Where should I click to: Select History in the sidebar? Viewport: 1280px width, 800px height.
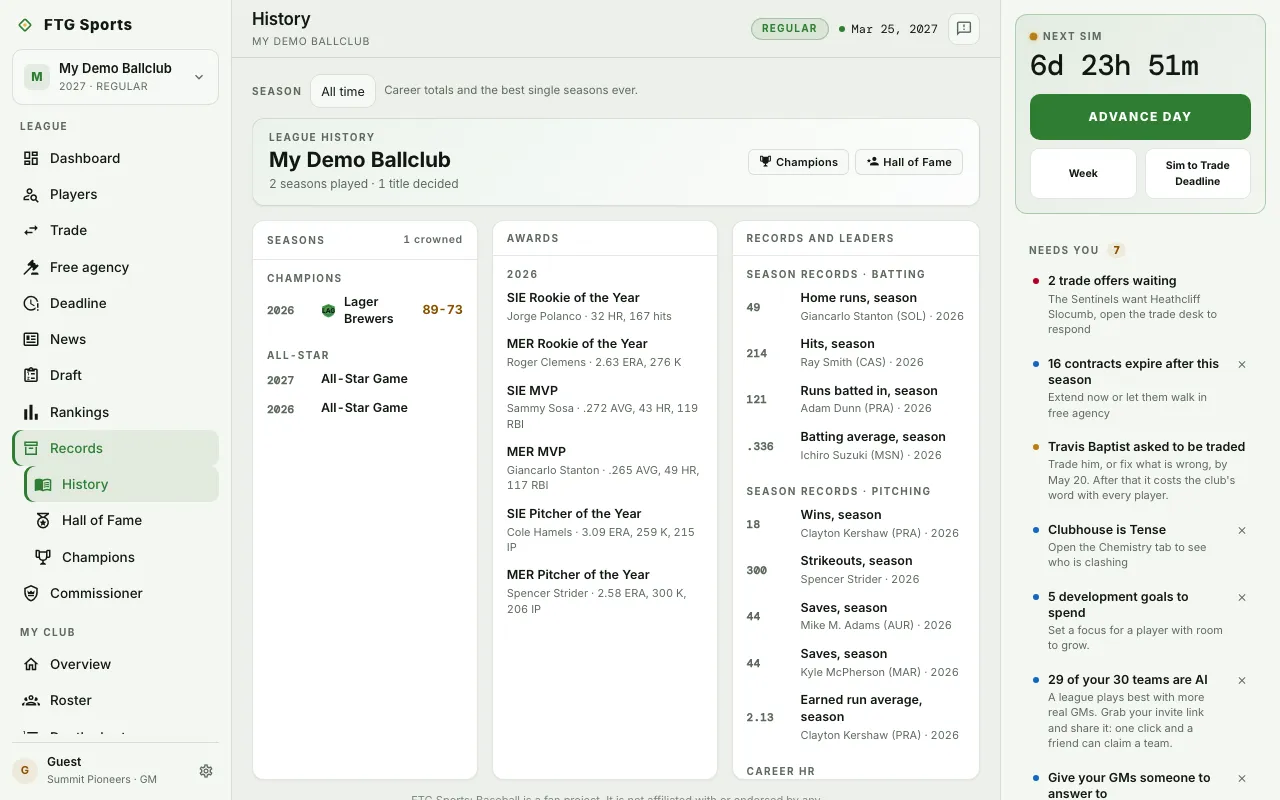coord(121,484)
